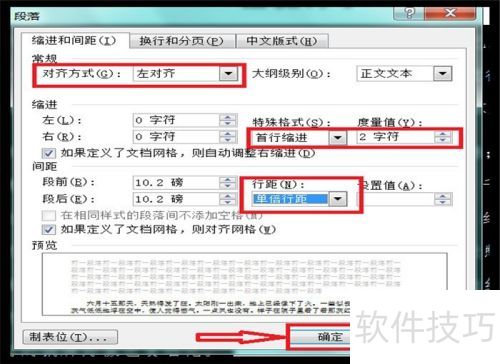Image resolution: width=500 pixels, height=364 pixels.
Task: Click the paragraph preview box
Action: coord(245,284)
